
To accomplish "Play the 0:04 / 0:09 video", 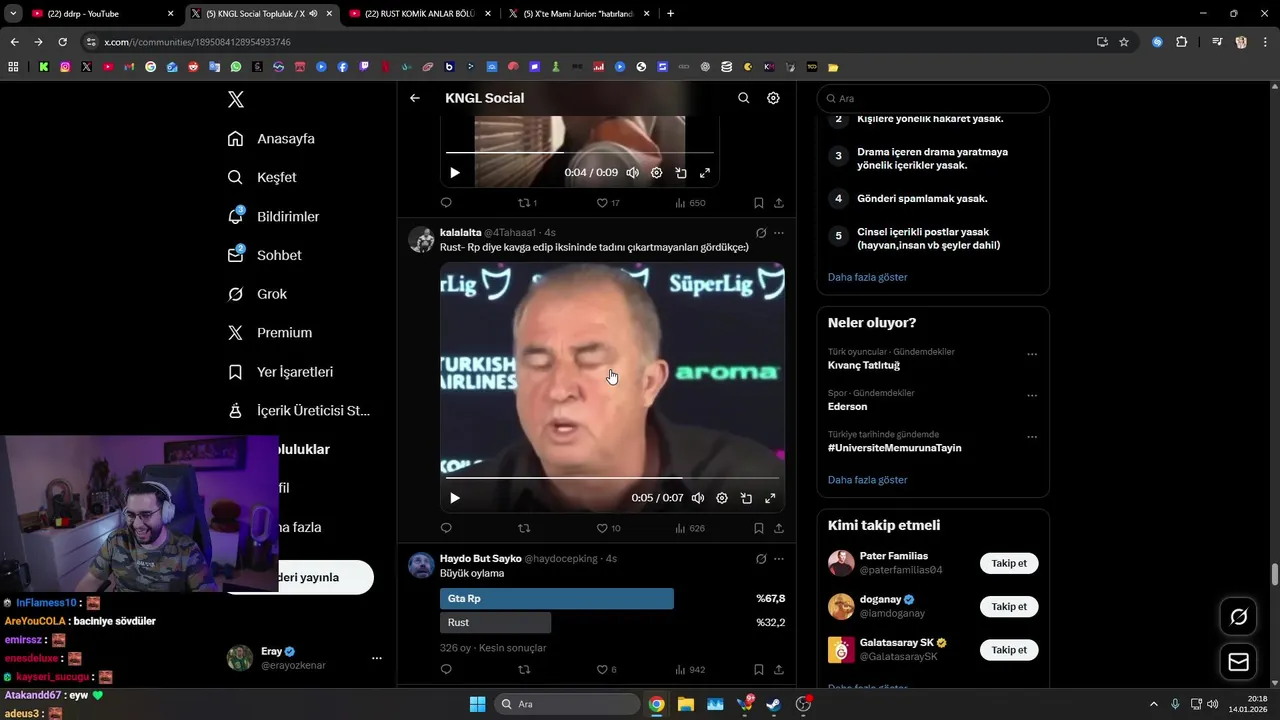I will click(455, 172).
